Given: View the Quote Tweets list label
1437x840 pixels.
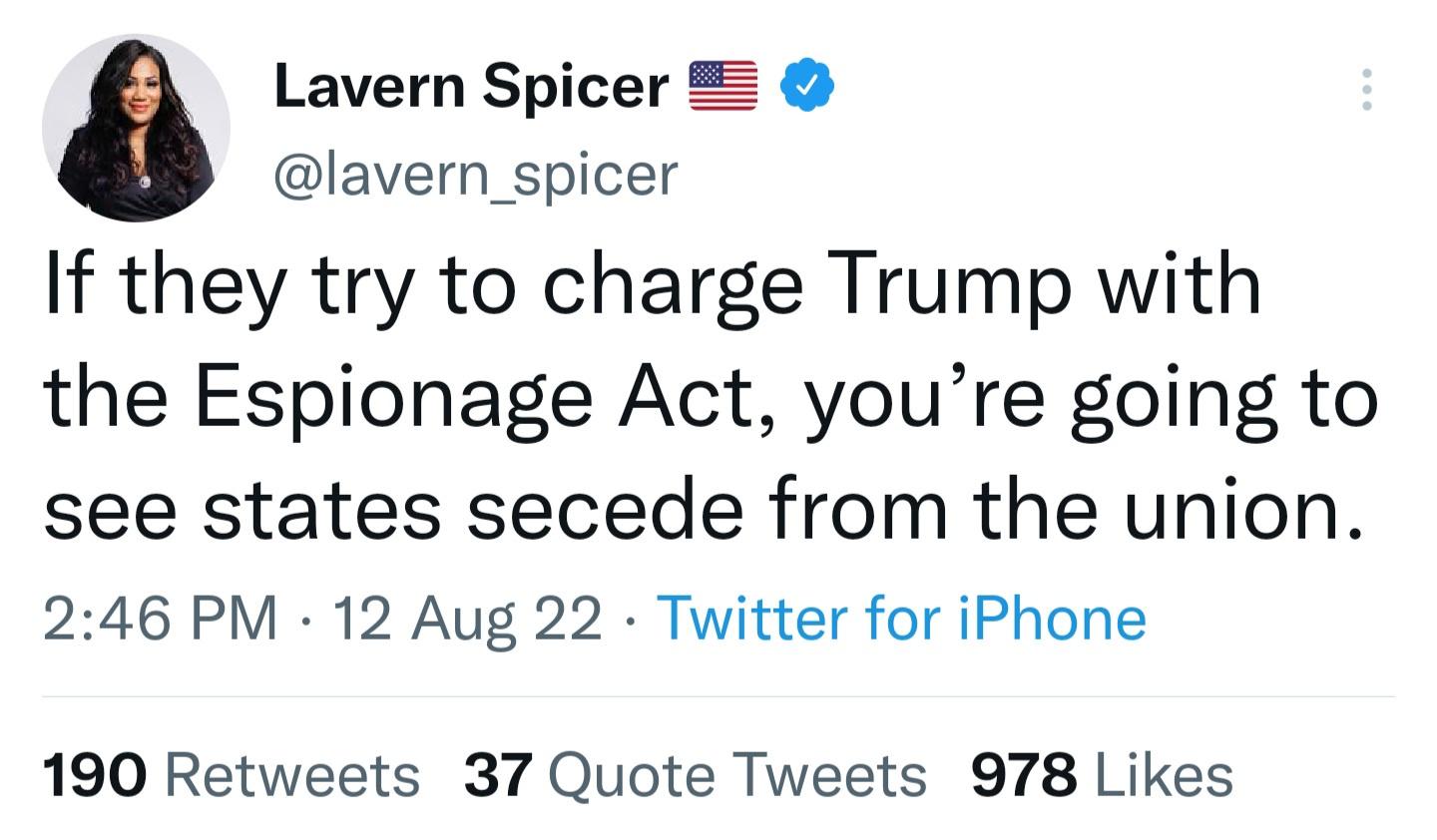Looking at the screenshot, I should pyautogui.click(x=737, y=775).
